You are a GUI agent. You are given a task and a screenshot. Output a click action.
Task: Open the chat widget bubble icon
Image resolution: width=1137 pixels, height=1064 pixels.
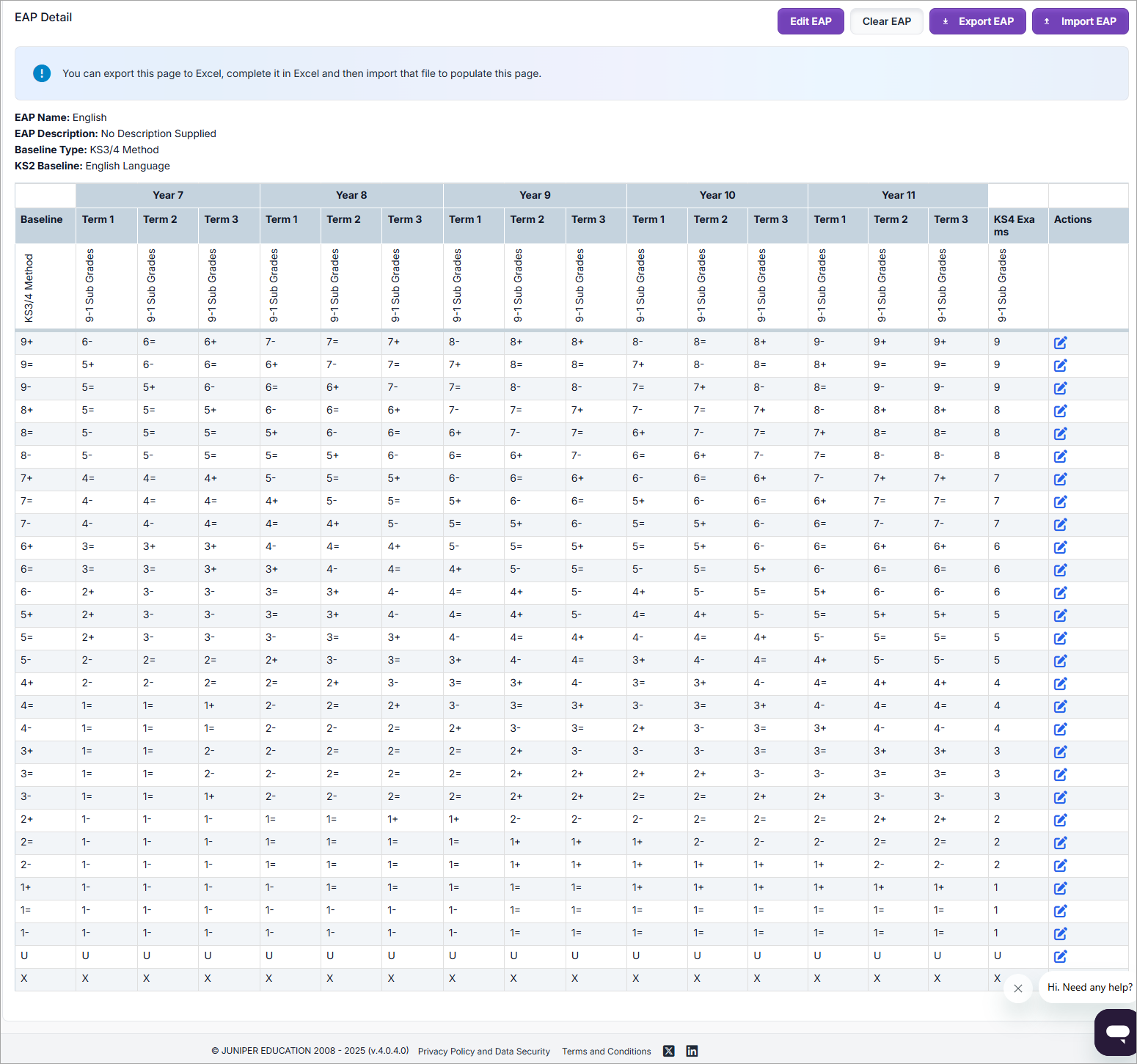point(1117,1032)
